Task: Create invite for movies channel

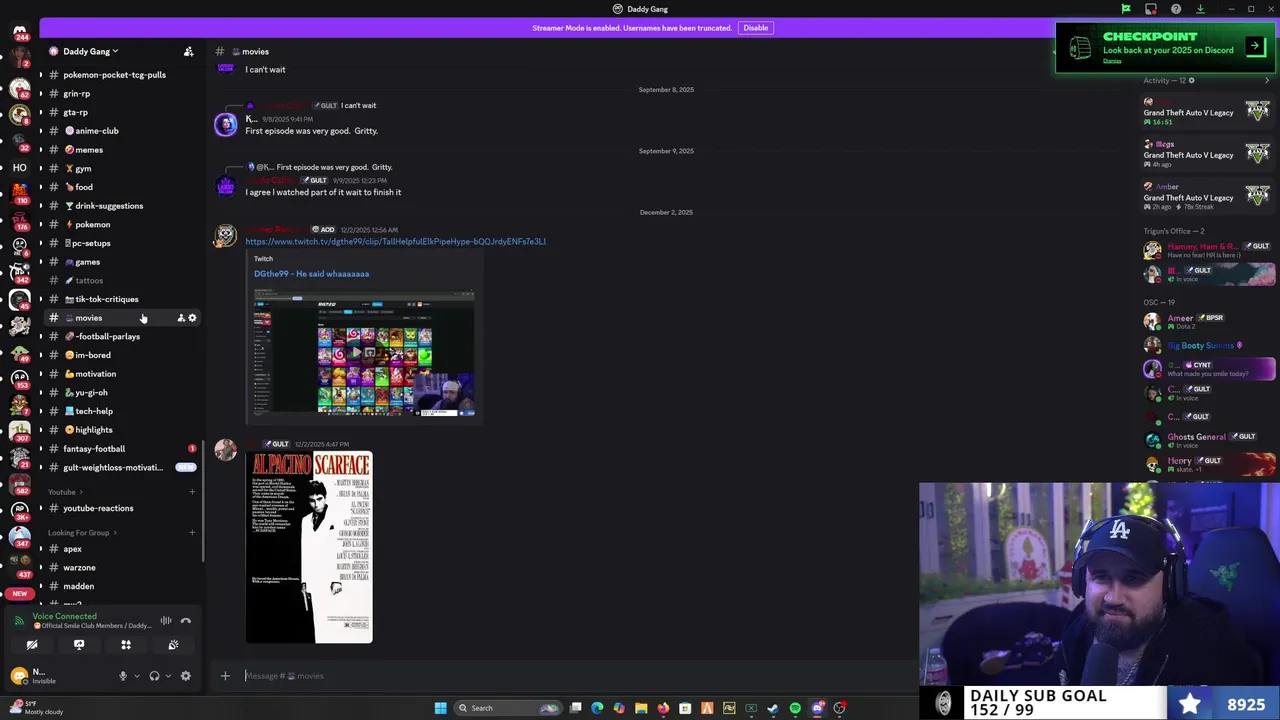Action: point(181,318)
